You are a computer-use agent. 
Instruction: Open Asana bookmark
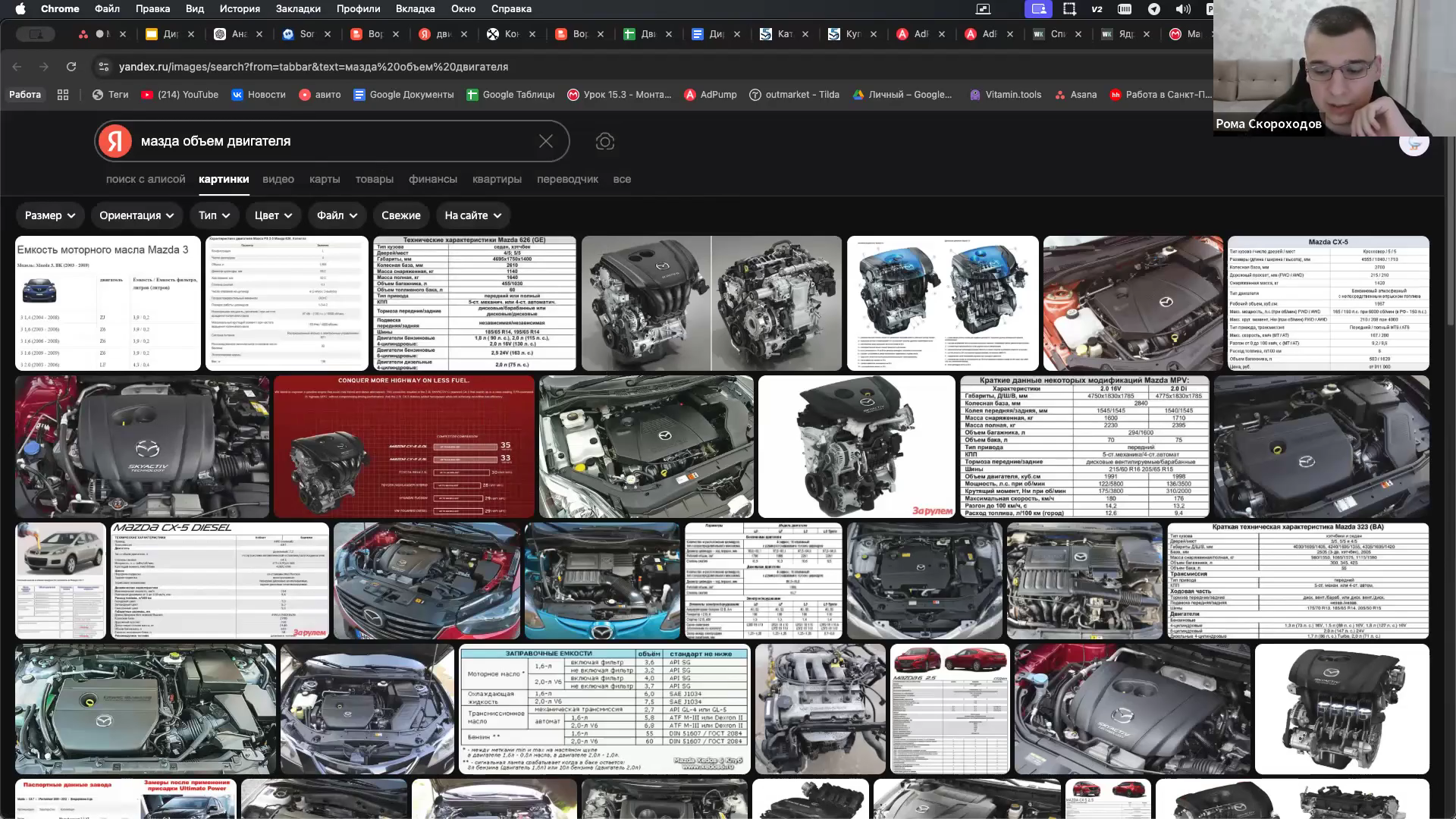(1075, 95)
